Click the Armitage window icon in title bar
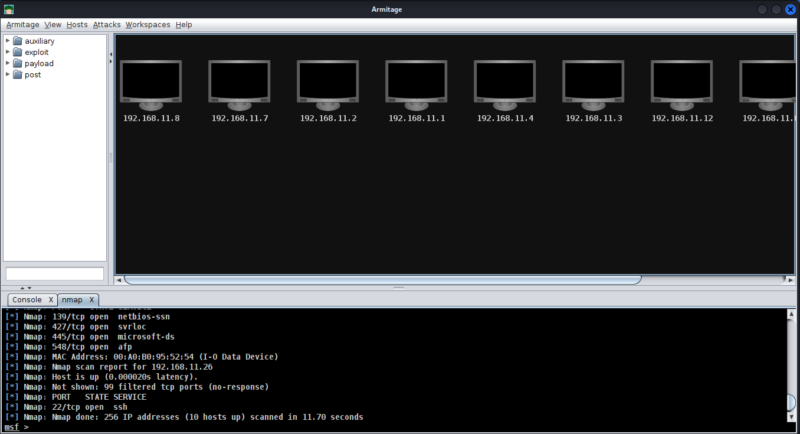The width and height of the screenshot is (800, 434). 9,9
